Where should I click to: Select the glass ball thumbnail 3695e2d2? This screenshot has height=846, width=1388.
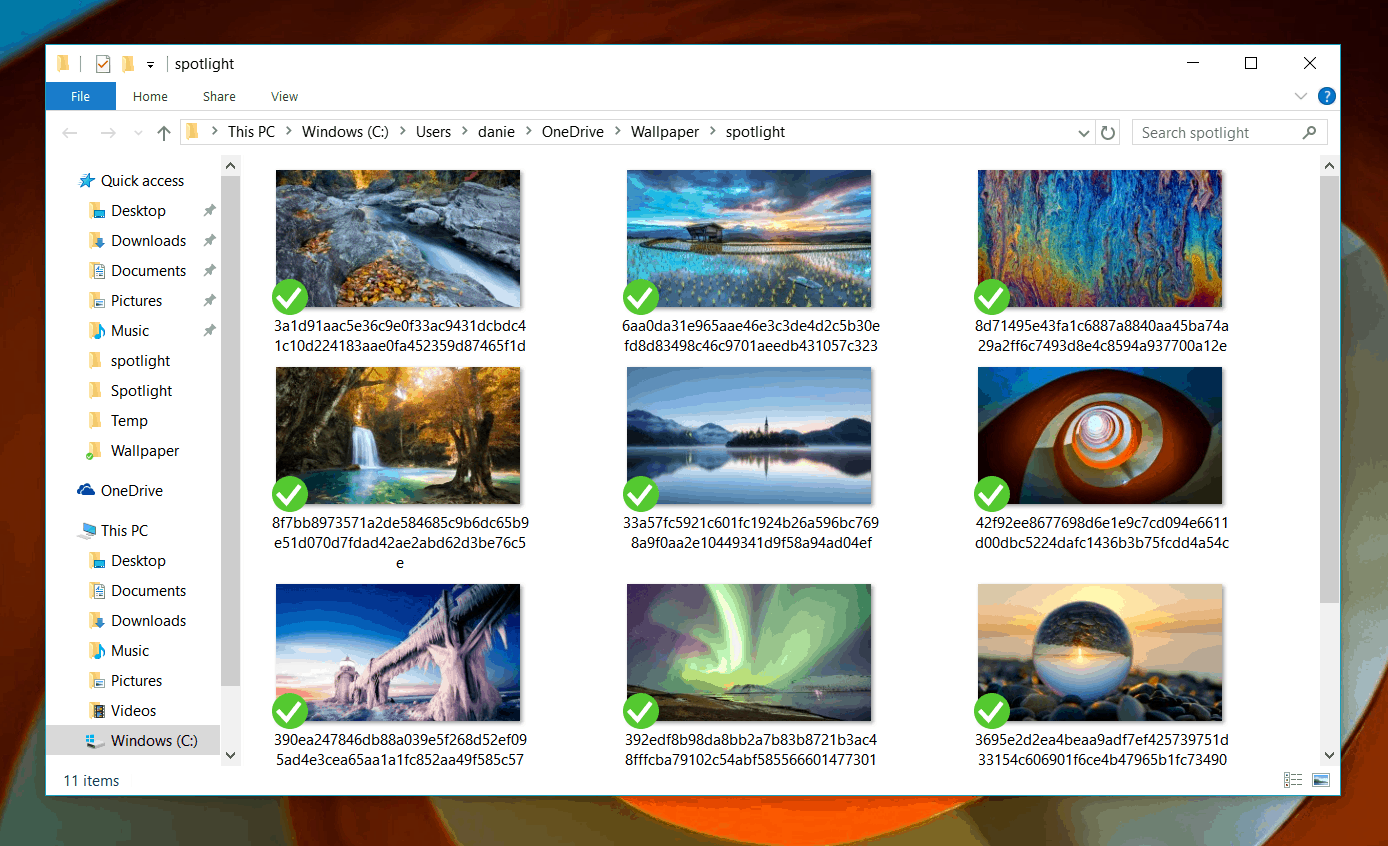pos(1100,653)
